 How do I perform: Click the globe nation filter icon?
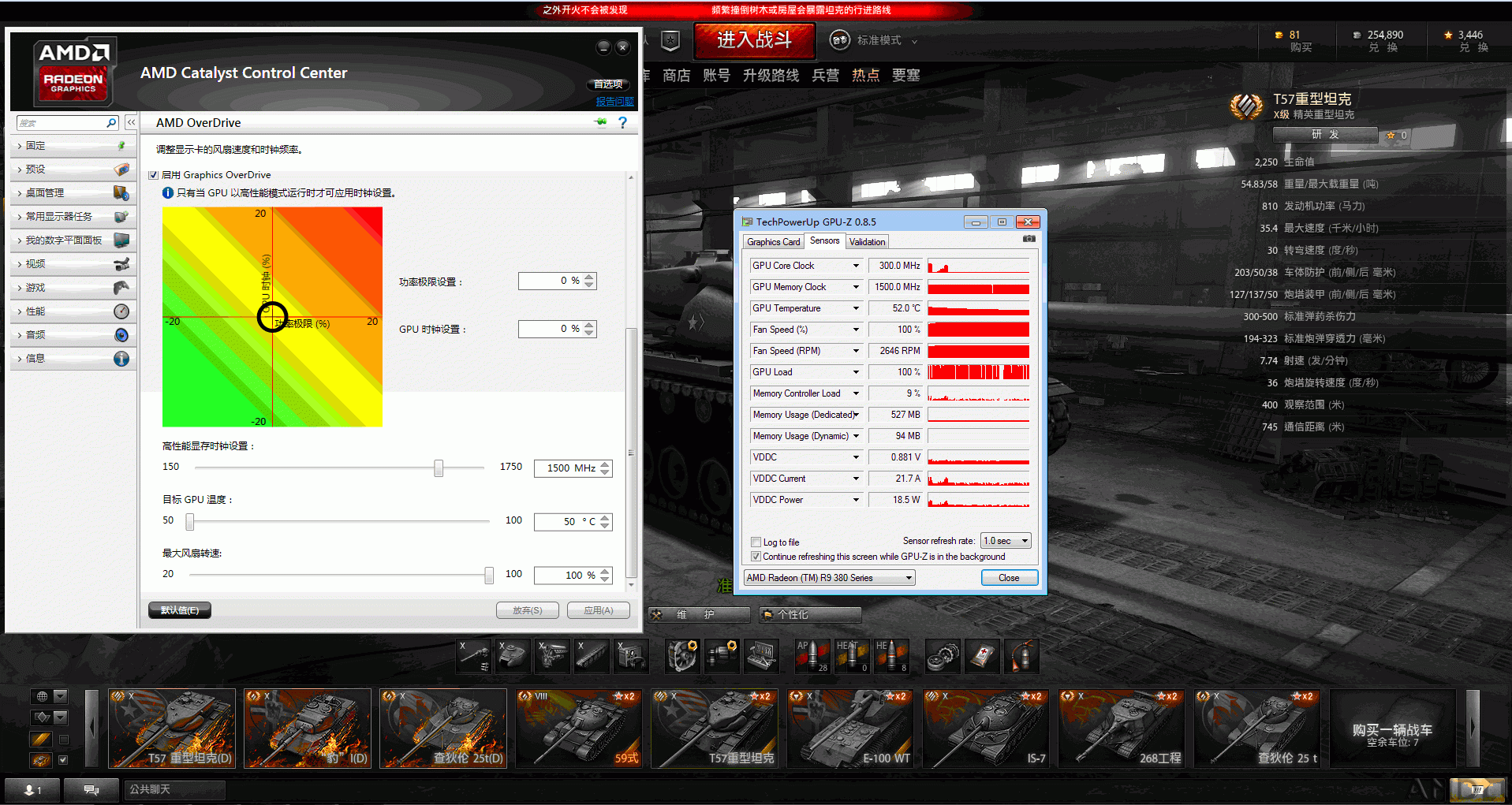point(42,696)
